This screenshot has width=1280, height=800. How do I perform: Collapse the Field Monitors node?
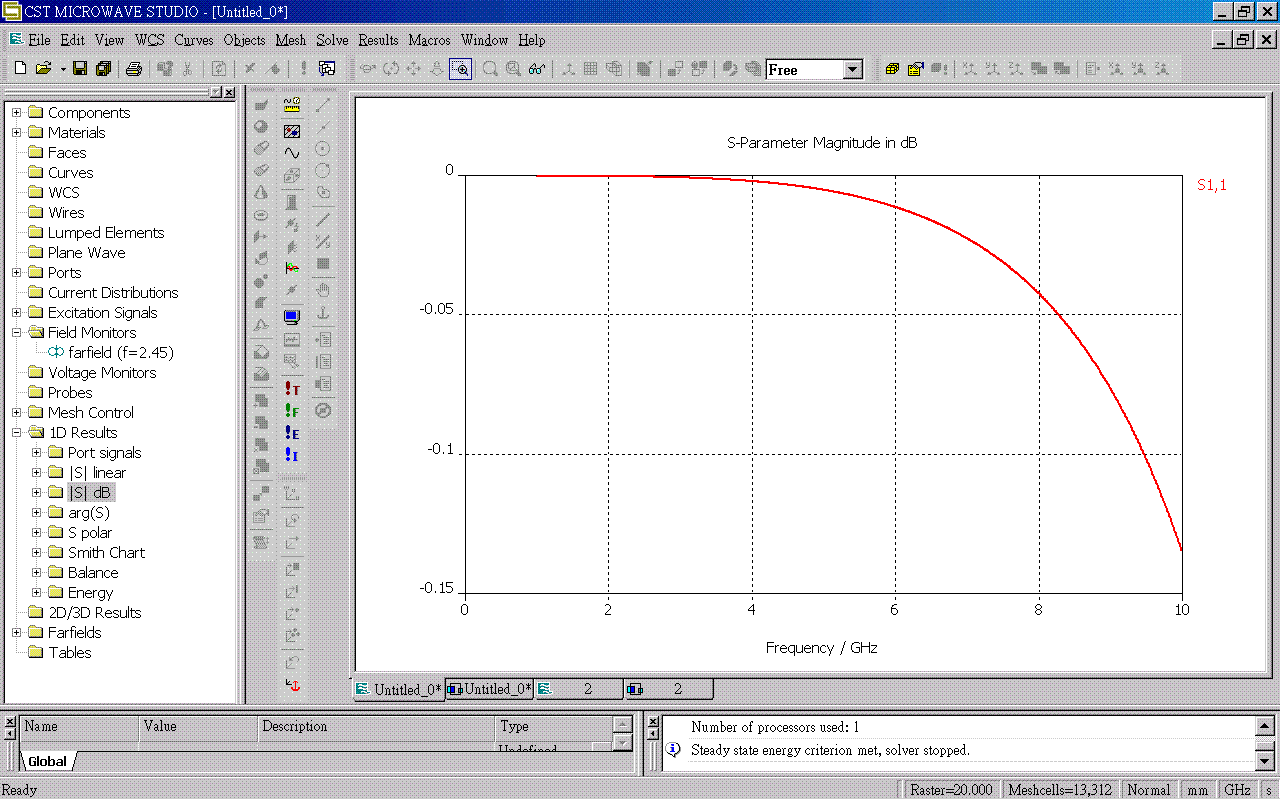coord(16,332)
